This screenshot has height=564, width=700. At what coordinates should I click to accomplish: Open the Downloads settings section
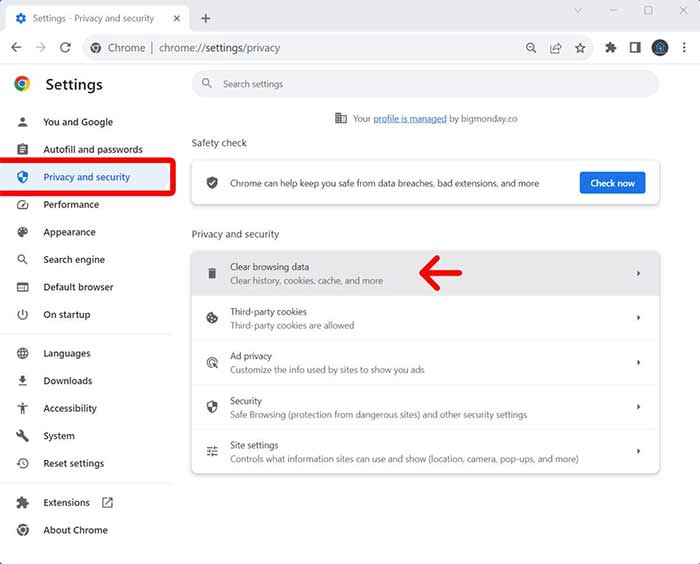tap(67, 381)
